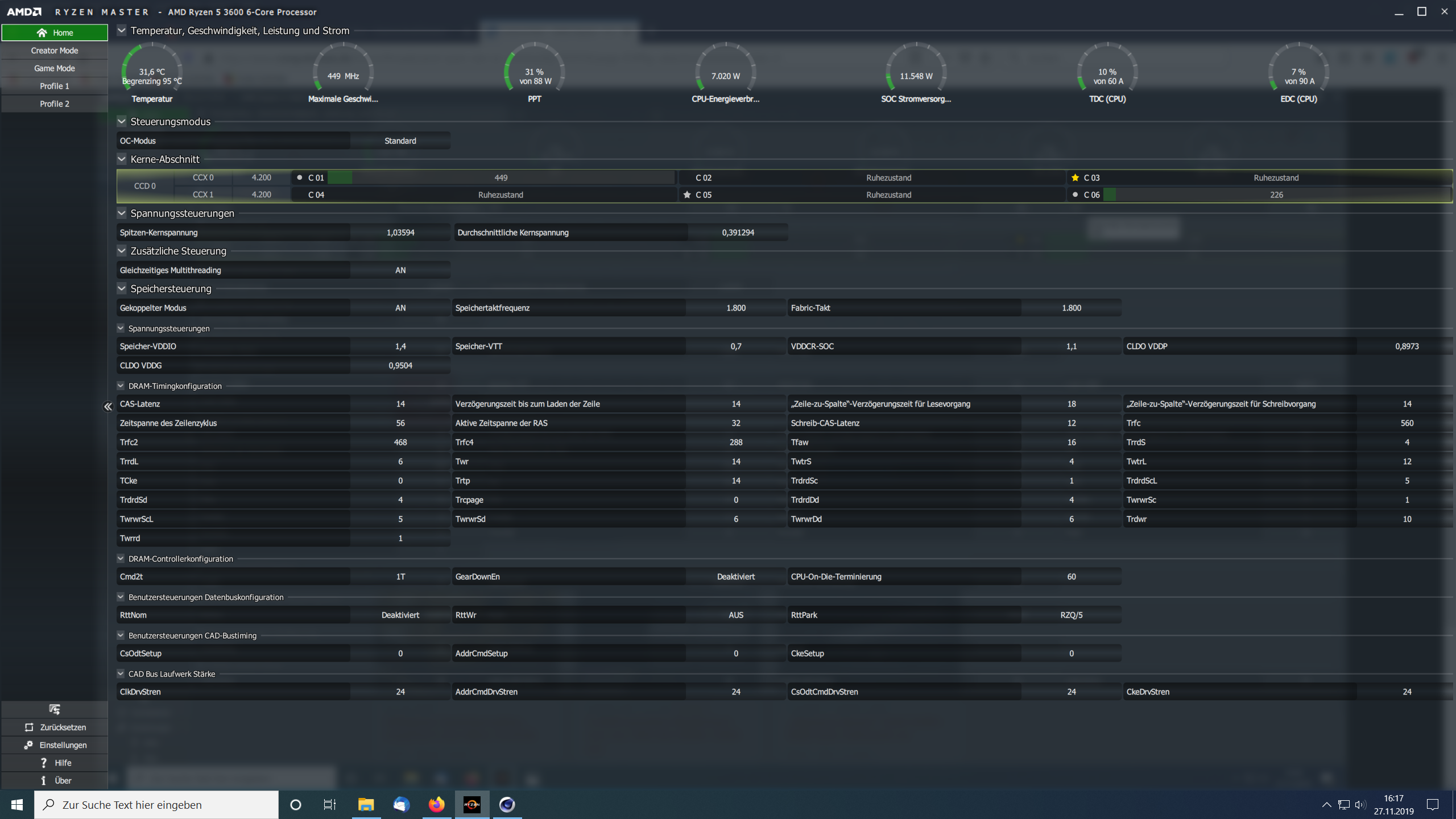
Task: Collapse DRAM-Timingkonfiguration section
Action: point(121,386)
